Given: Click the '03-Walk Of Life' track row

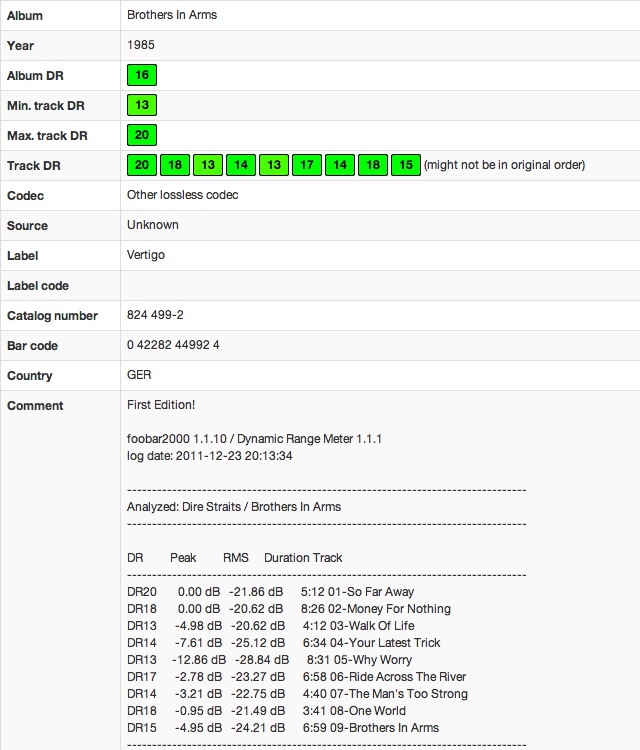Looking at the screenshot, I should click(270, 626).
